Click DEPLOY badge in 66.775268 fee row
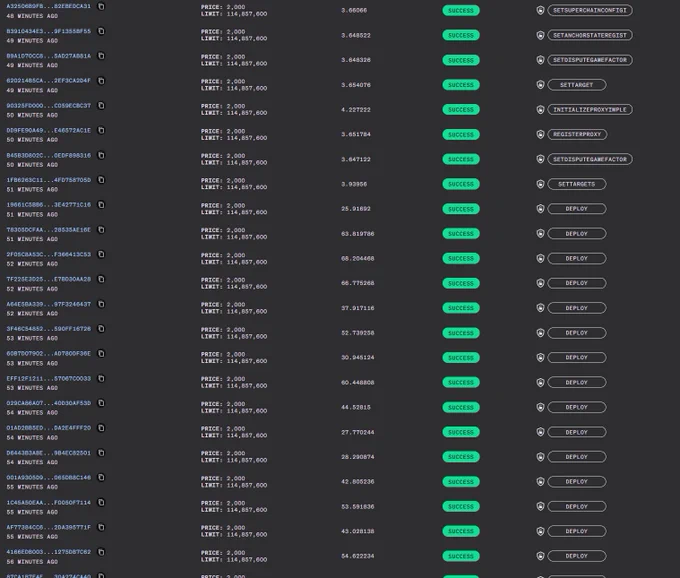 click(577, 283)
